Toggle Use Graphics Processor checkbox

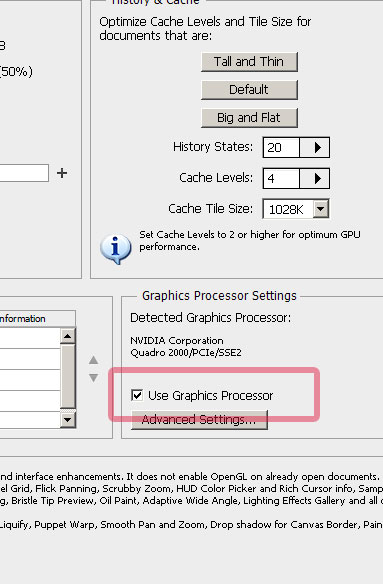(x=137, y=395)
